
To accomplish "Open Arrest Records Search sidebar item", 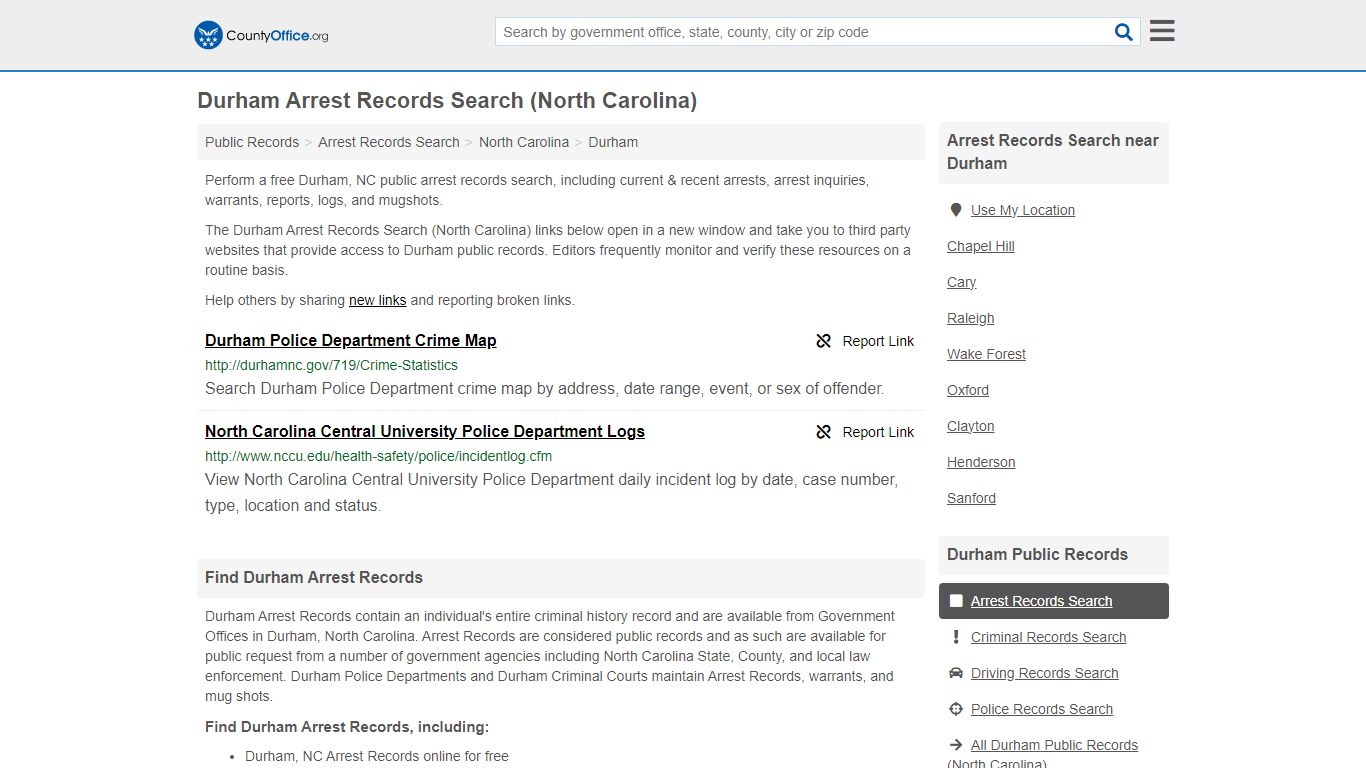I will [x=1054, y=601].
